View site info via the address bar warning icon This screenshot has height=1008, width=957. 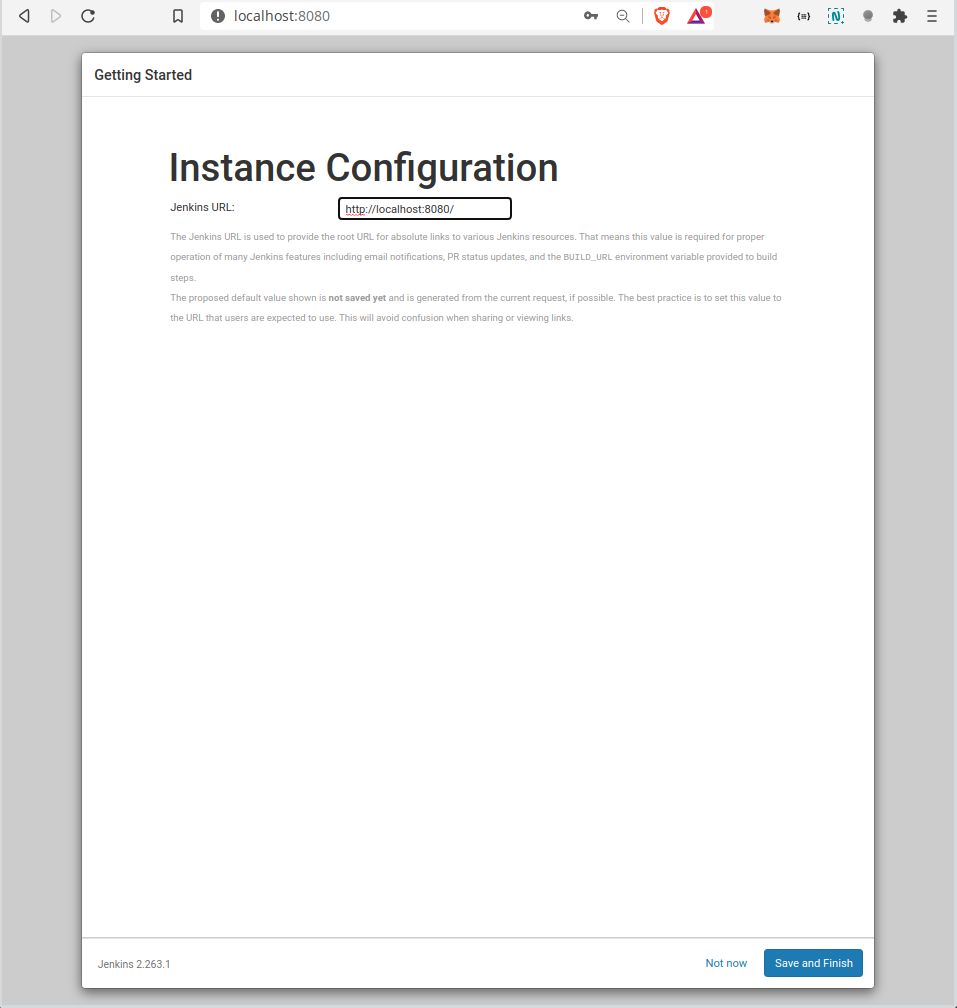[218, 16]
